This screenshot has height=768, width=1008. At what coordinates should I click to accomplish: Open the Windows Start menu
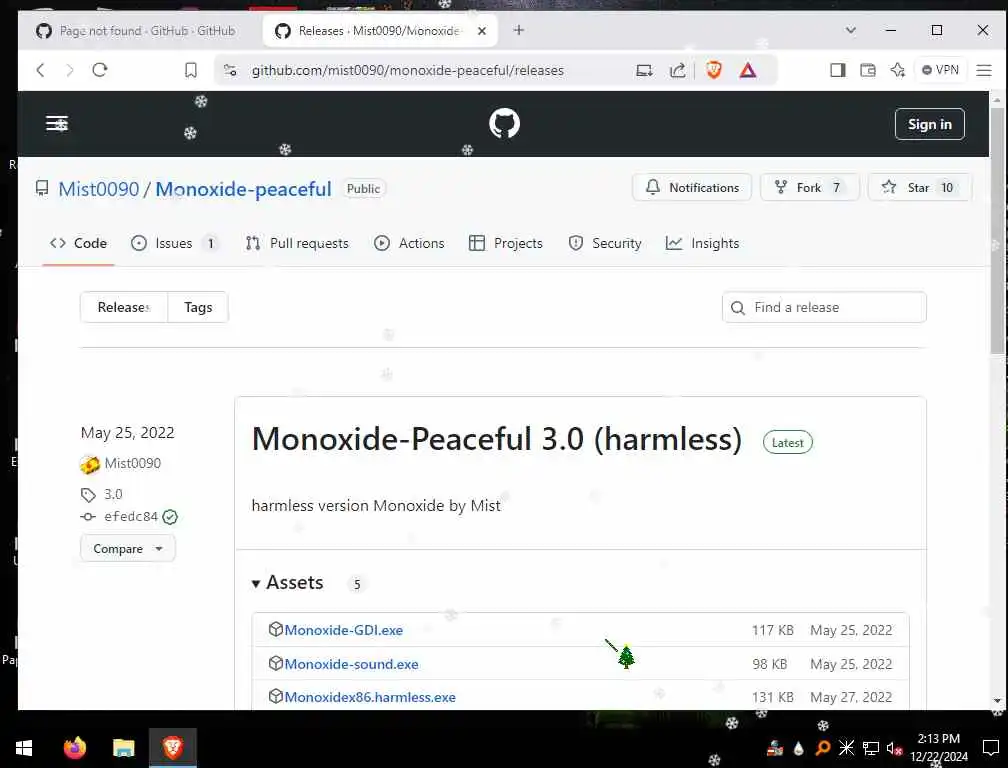point(24,748)
